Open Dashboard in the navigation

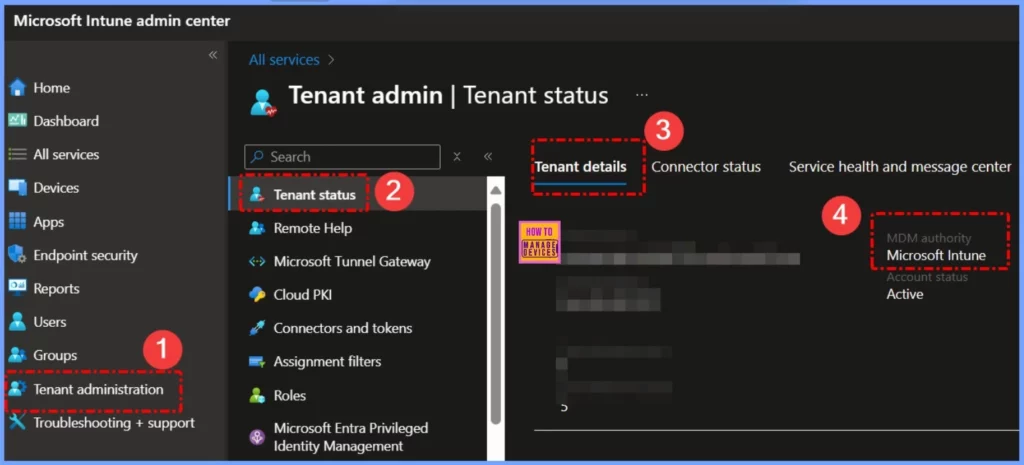tap(66, 121)
